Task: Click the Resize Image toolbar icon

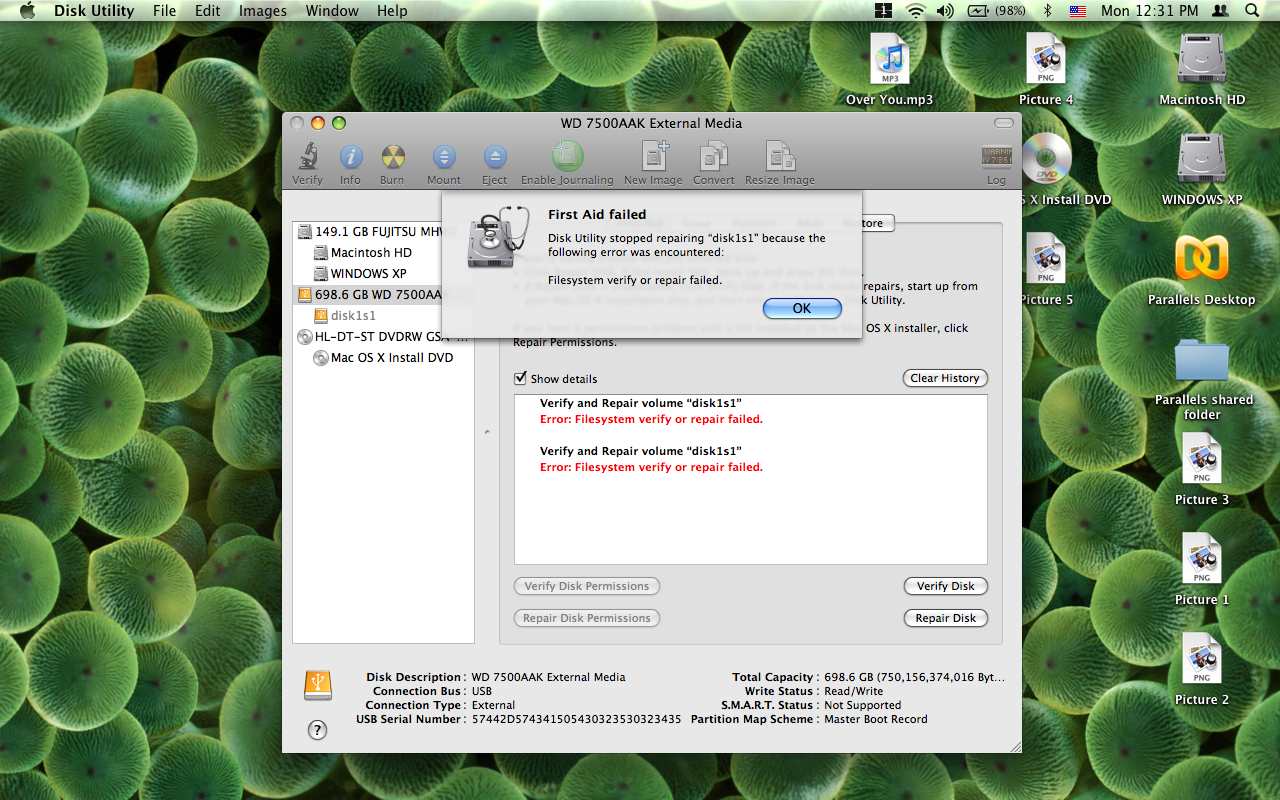Action: click(780, 164)
